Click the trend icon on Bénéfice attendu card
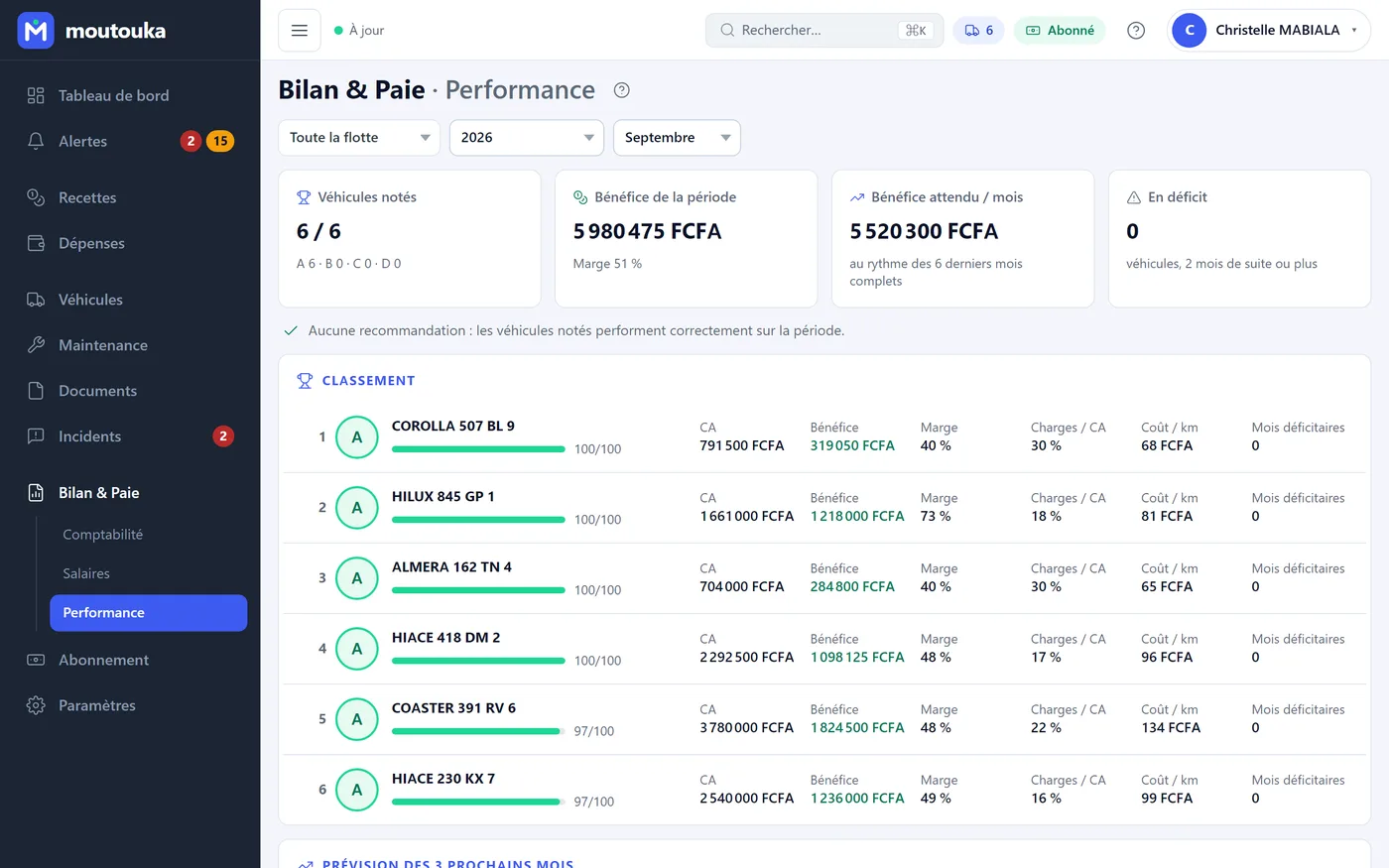This screenshot has height=868, width=1389. [x=857, y=197]
